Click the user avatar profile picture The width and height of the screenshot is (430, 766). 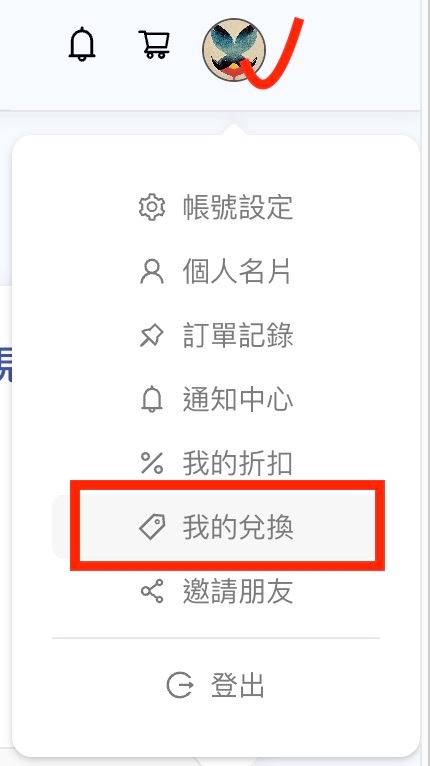coord(234,50)
